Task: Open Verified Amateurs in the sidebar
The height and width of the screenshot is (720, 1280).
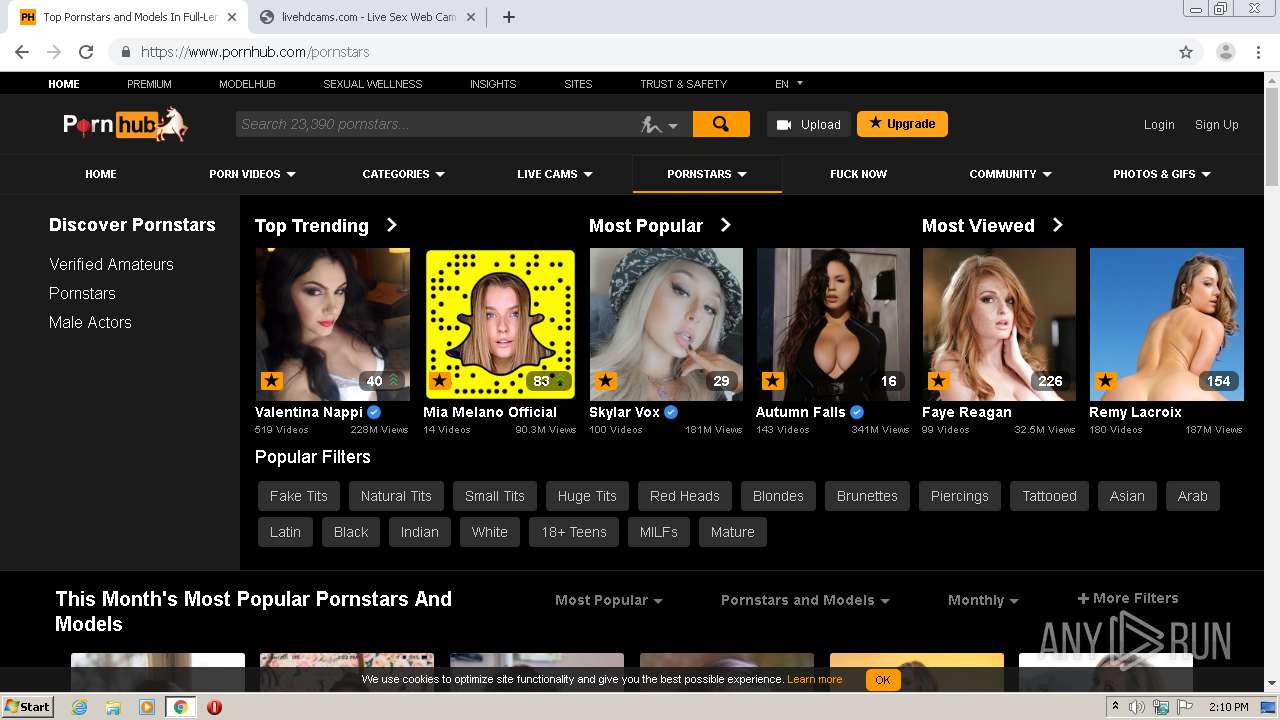Action: point(111,264)
